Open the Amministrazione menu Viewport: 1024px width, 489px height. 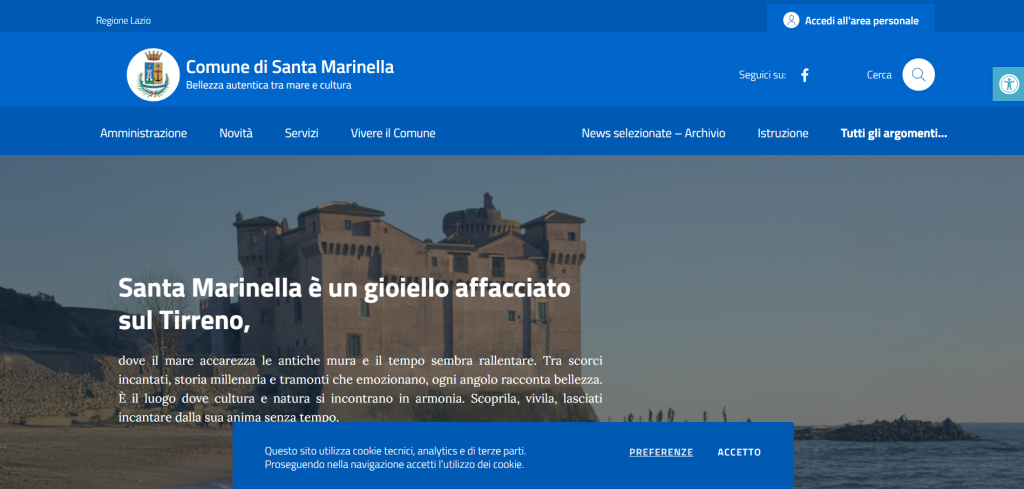(x=143, y=133)
